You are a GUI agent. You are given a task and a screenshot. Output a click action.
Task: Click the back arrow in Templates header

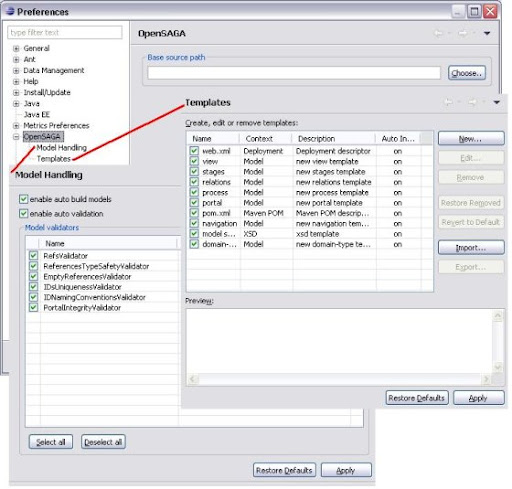tap(449, 102)
